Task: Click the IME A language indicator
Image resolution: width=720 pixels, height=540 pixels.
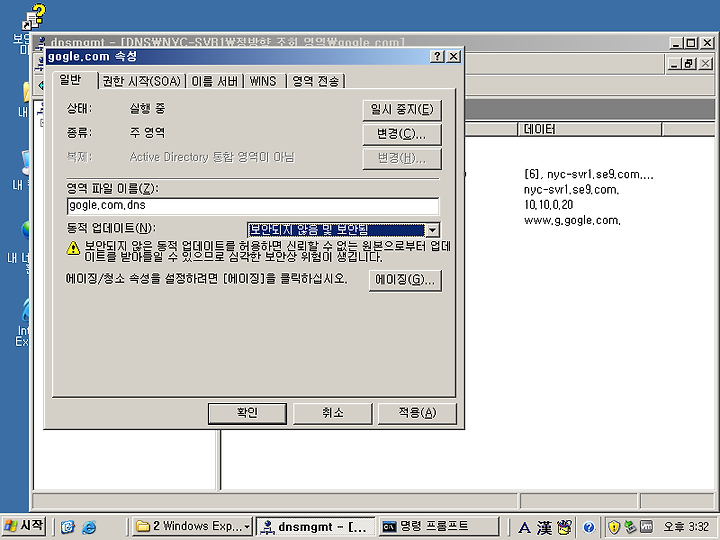Action: tap(524, 527)
